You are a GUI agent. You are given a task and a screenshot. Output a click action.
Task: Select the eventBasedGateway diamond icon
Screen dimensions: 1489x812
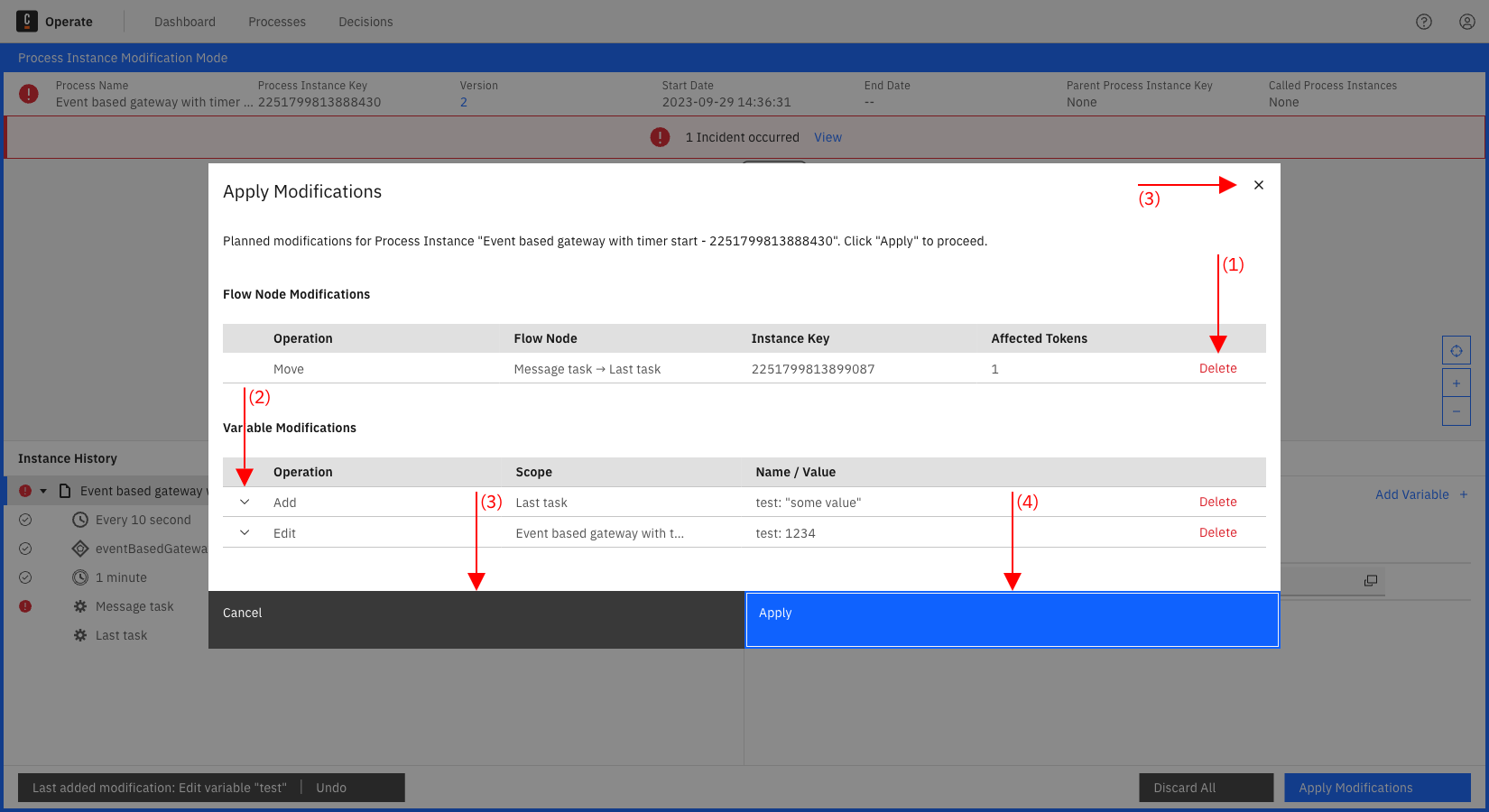coord(79,548)
